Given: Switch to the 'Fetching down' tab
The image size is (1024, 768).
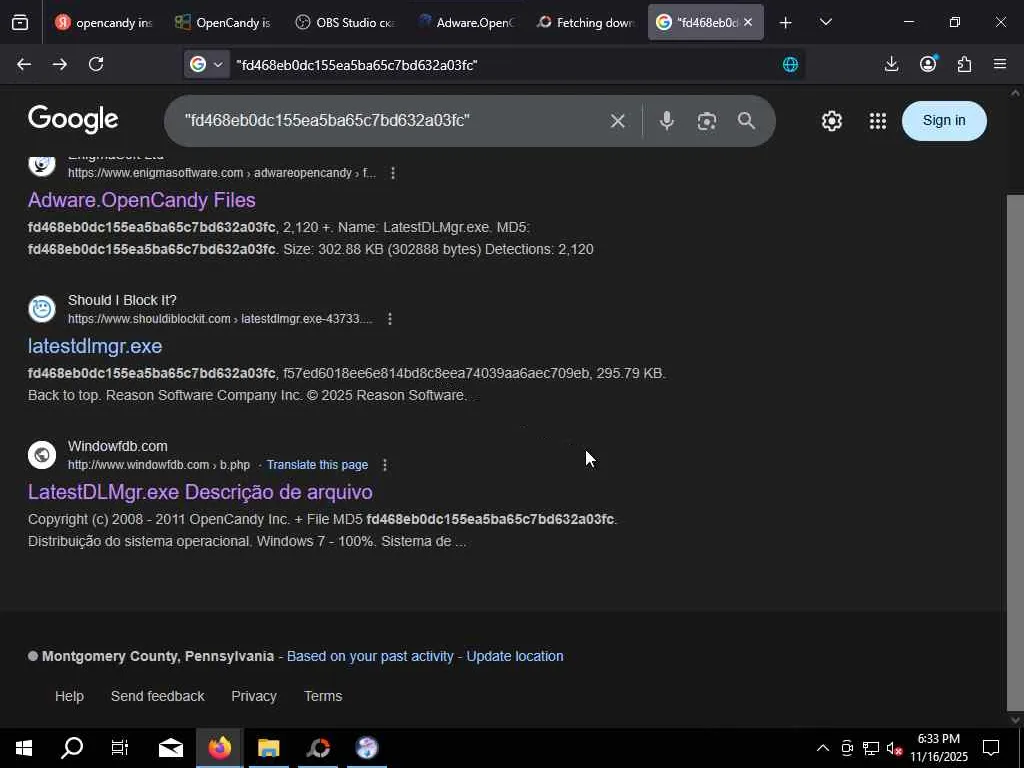Looking at the screenshot, I should [x=584, y=23].
